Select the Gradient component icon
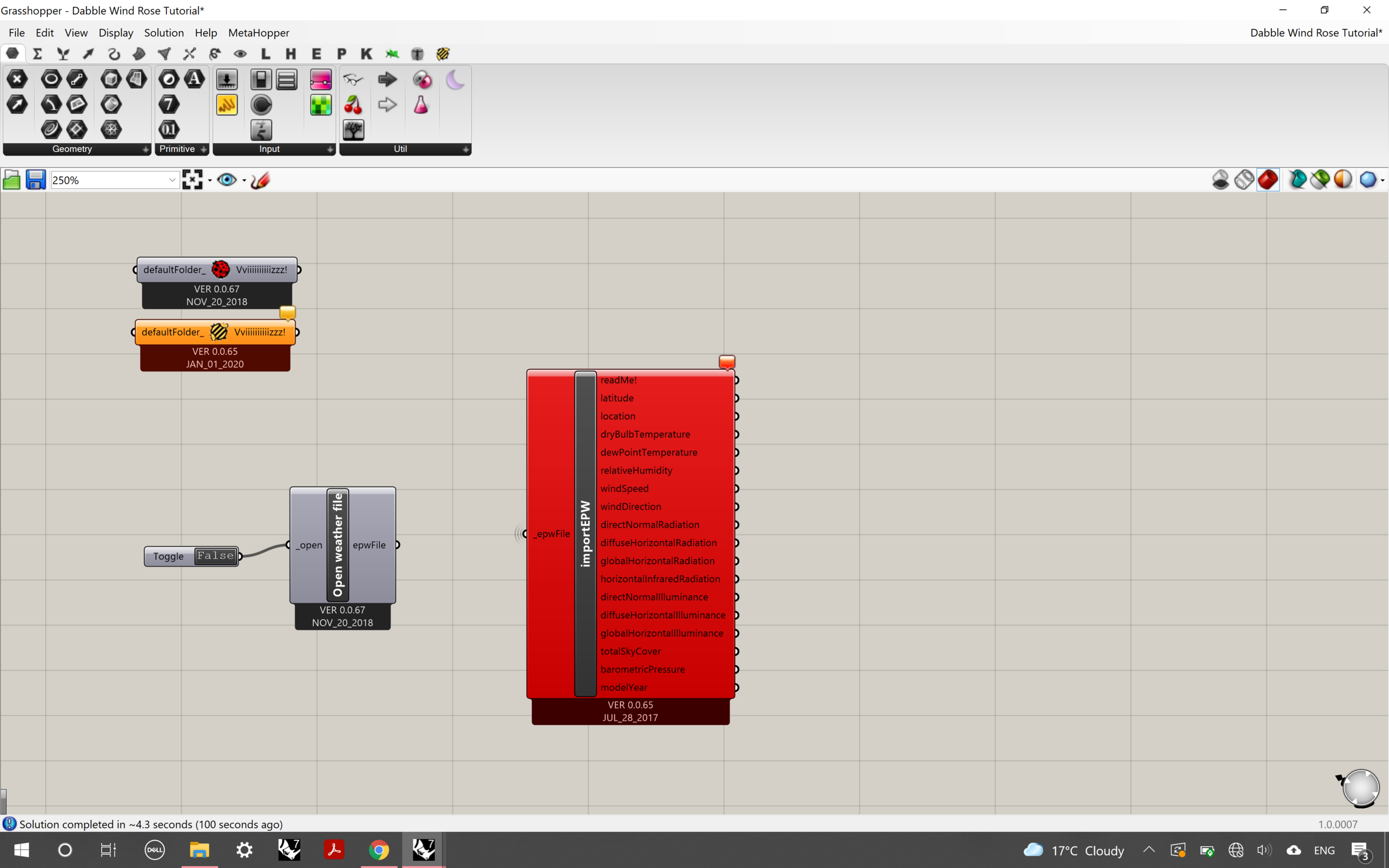 pos(321,79)
